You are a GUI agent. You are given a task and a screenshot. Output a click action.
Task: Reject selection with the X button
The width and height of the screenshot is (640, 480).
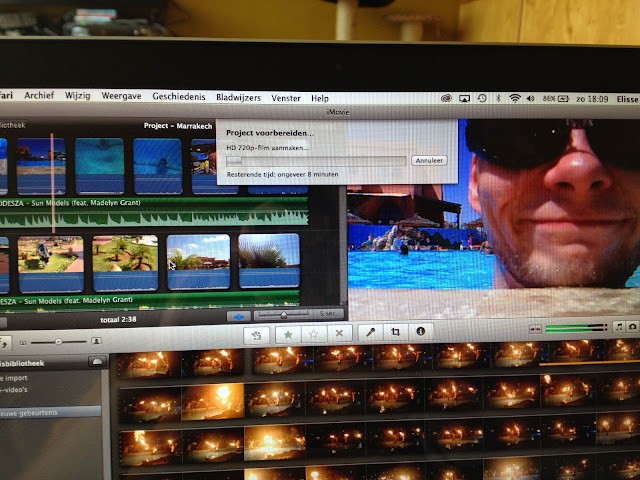[339, 333]
